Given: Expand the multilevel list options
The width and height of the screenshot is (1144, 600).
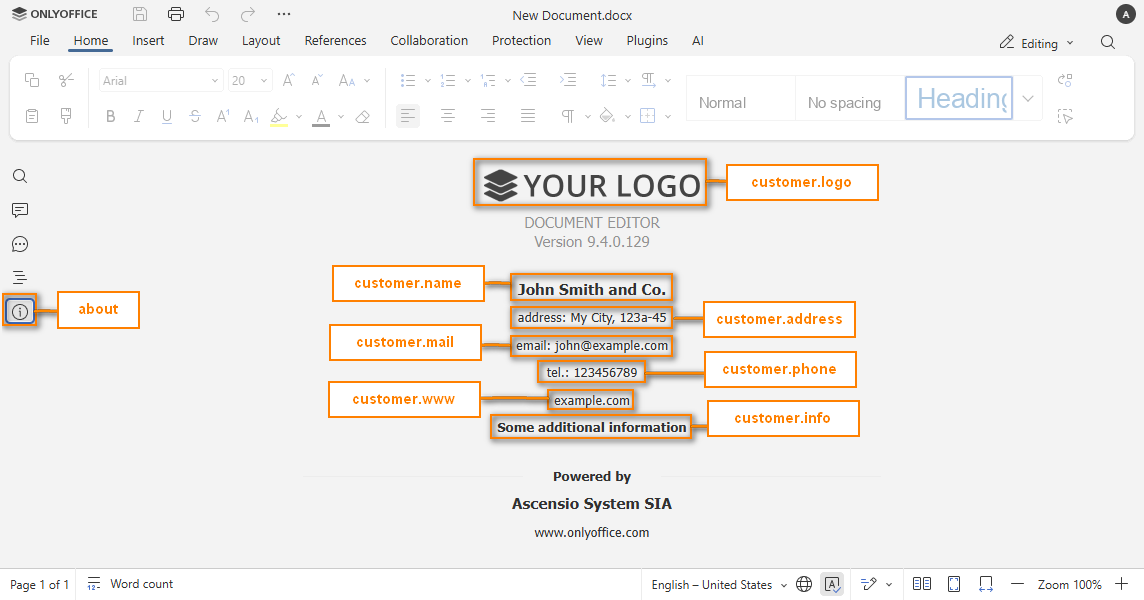Looking at the screenshot, I should 508,80.
